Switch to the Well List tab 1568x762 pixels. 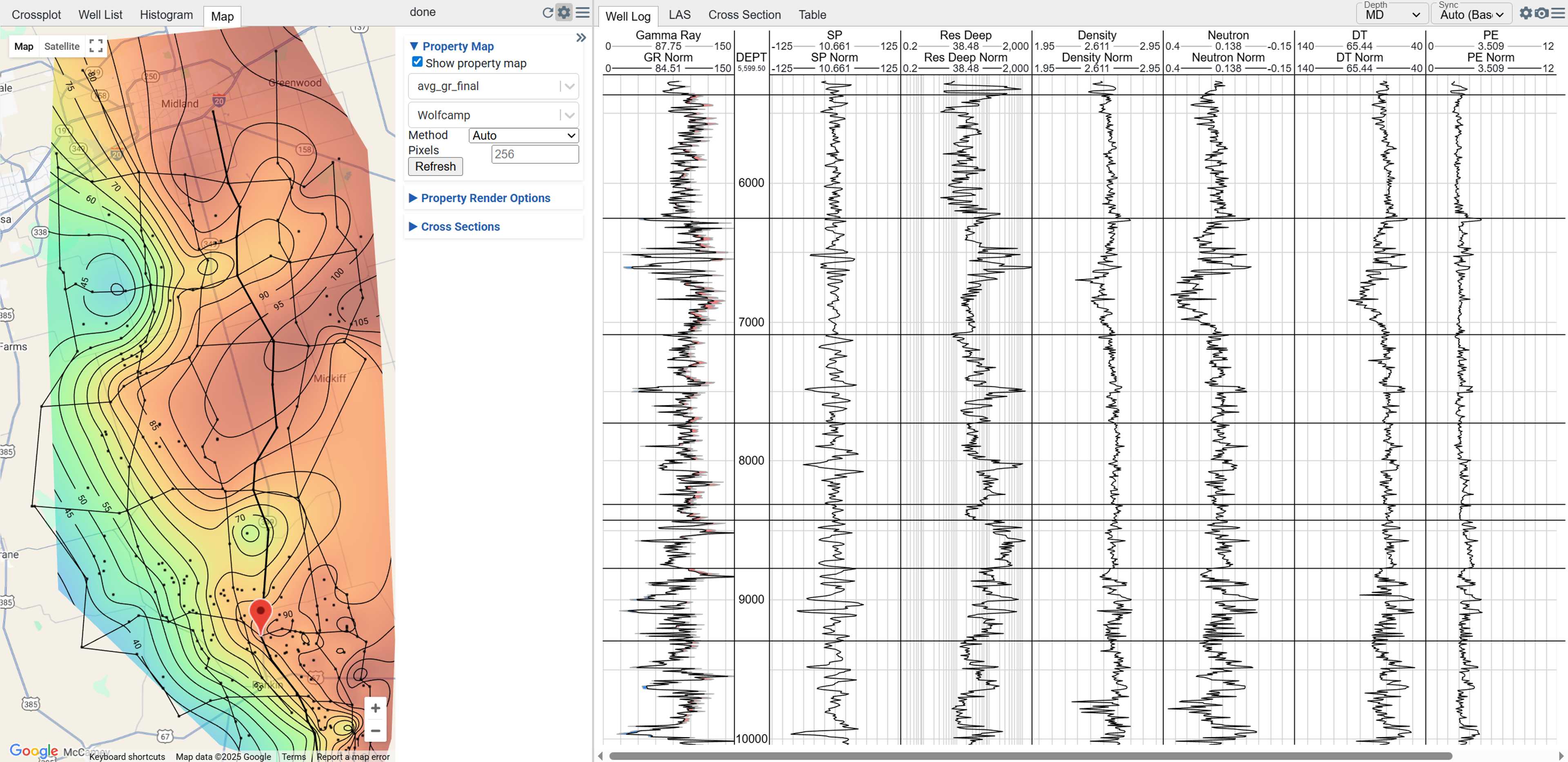[100, 15]
